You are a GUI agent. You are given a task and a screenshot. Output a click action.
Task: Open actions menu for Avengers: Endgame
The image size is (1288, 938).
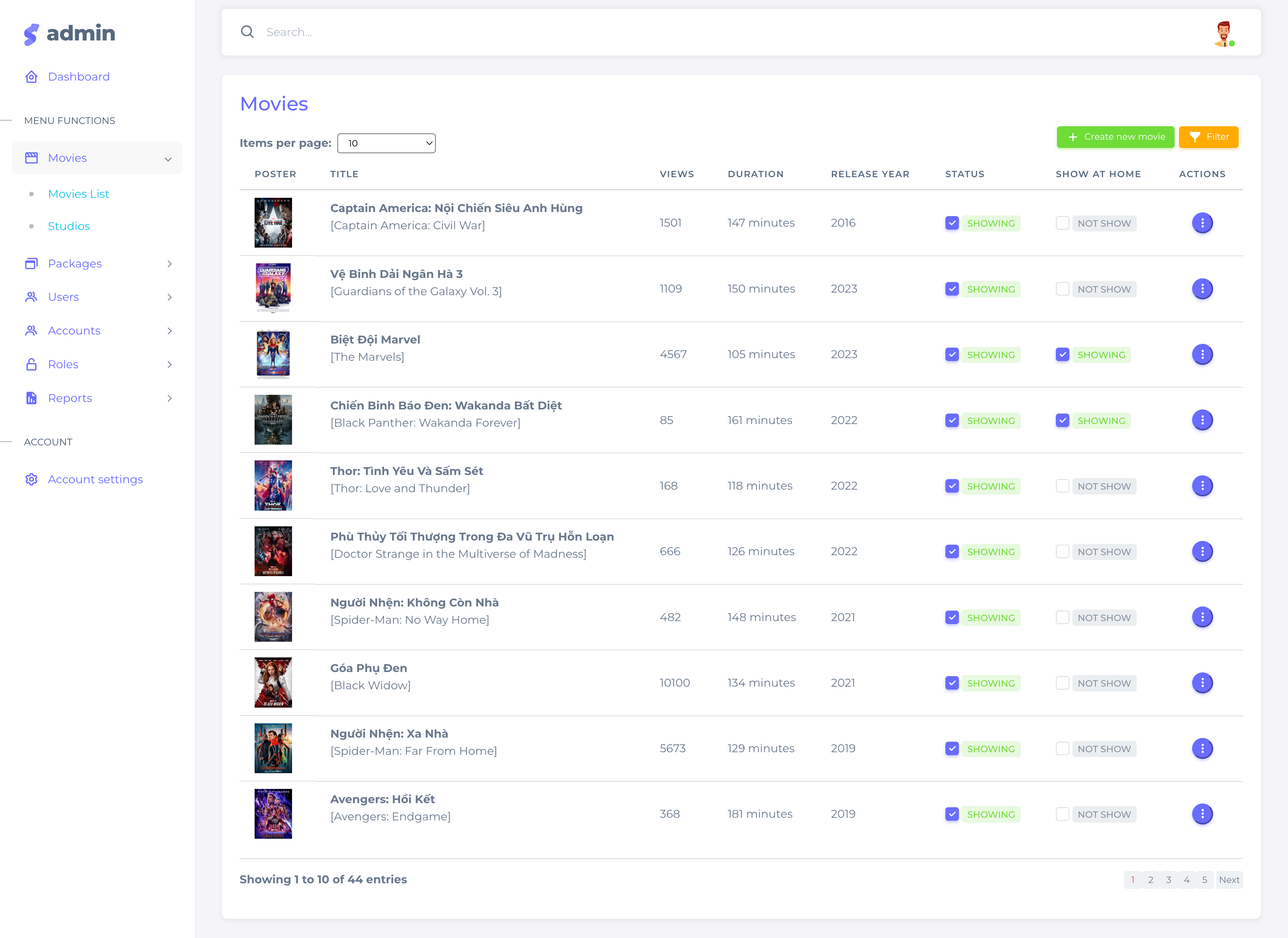coord(1202,814)
